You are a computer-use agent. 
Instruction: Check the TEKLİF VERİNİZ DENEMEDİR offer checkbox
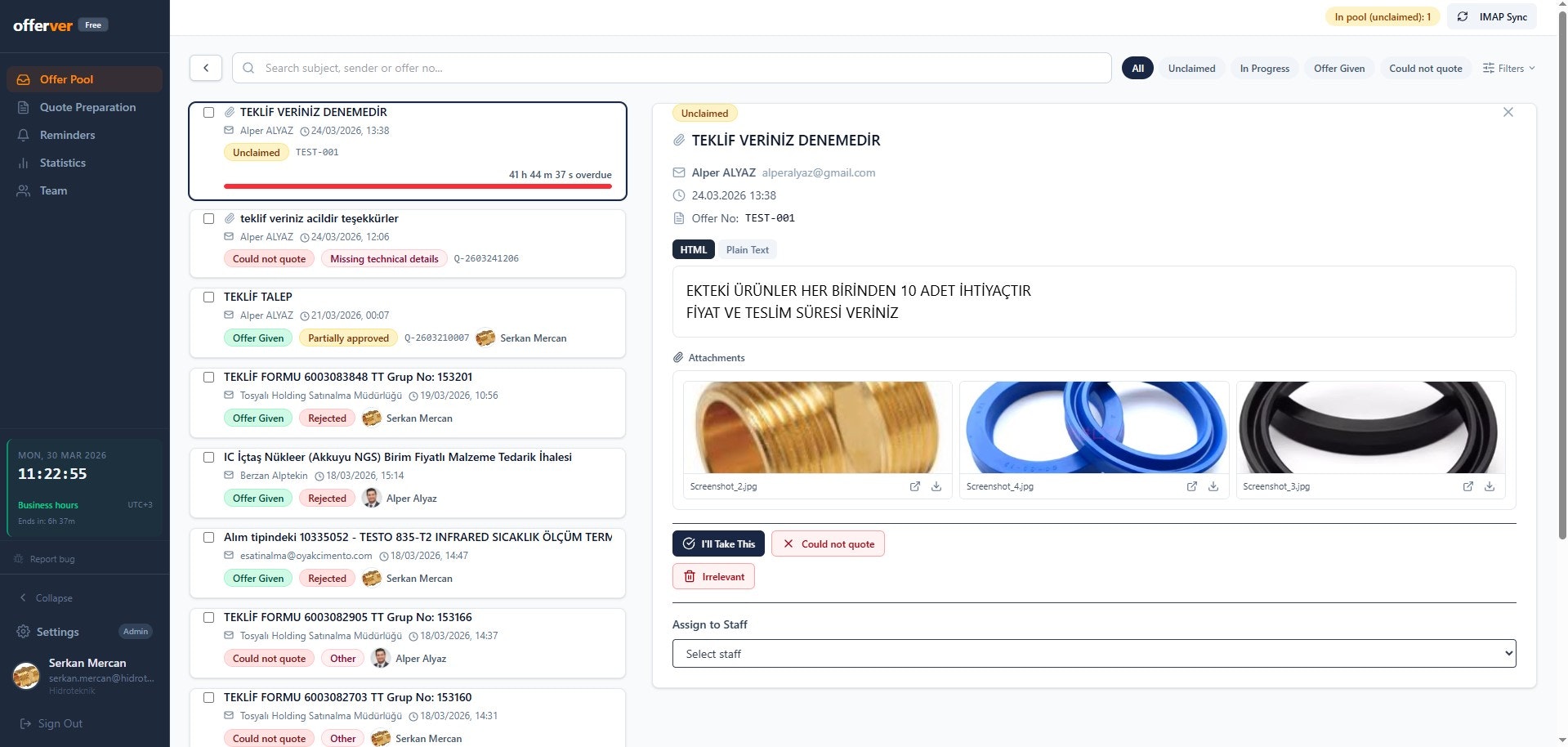[x=208, y=112]
